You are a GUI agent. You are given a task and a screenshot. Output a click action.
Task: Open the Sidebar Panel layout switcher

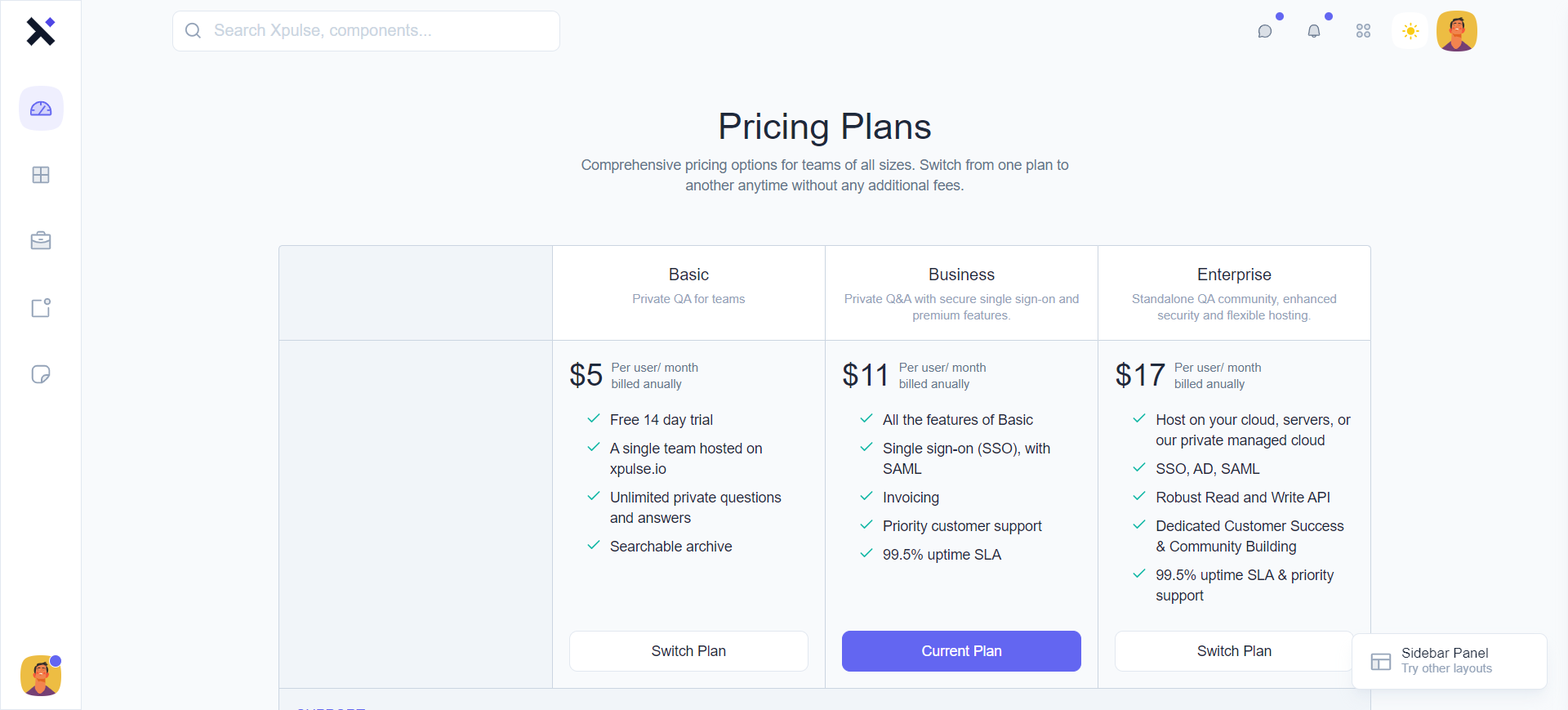[1449, 661]
